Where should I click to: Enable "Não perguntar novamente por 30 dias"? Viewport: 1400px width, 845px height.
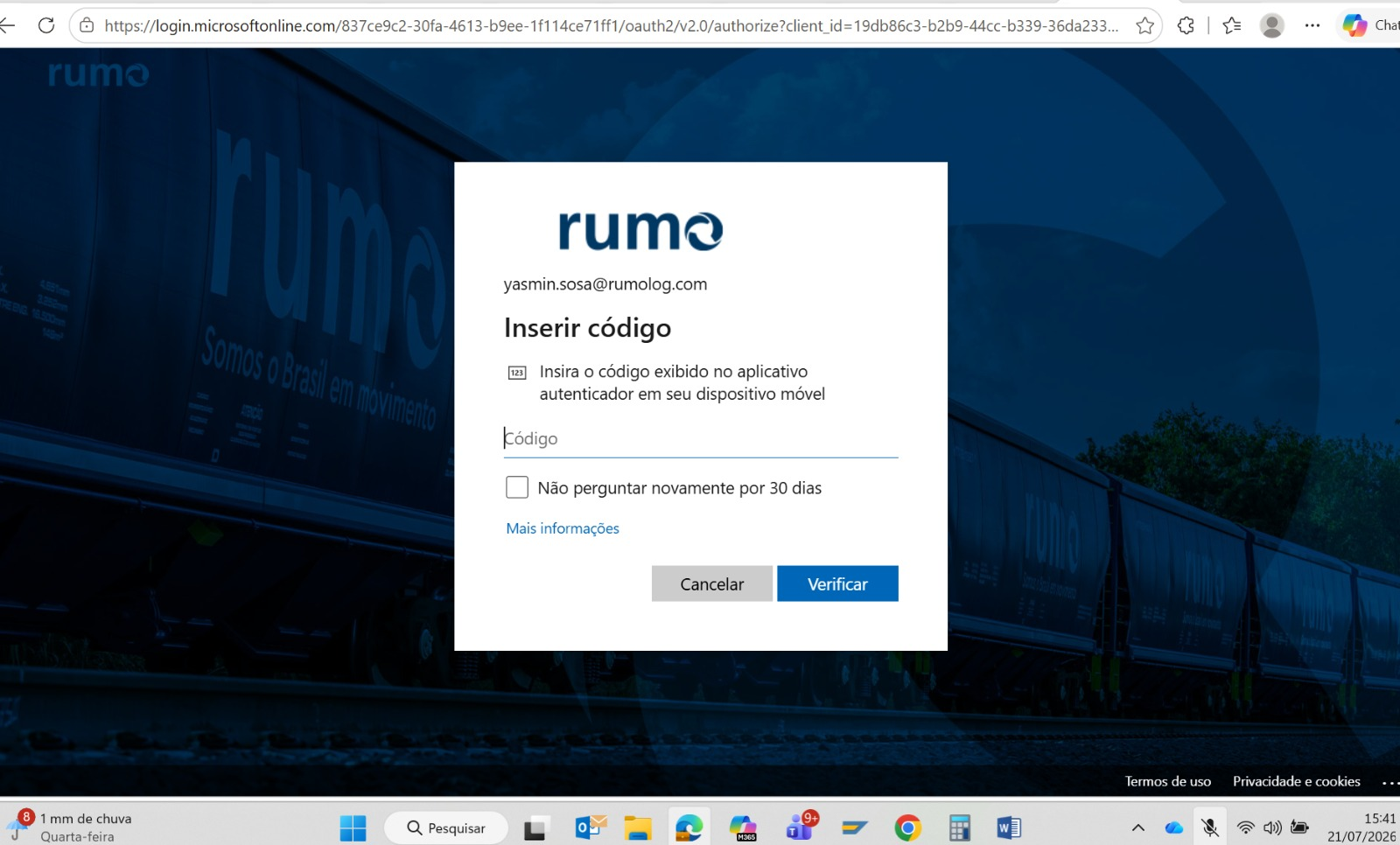coord(517,487)
